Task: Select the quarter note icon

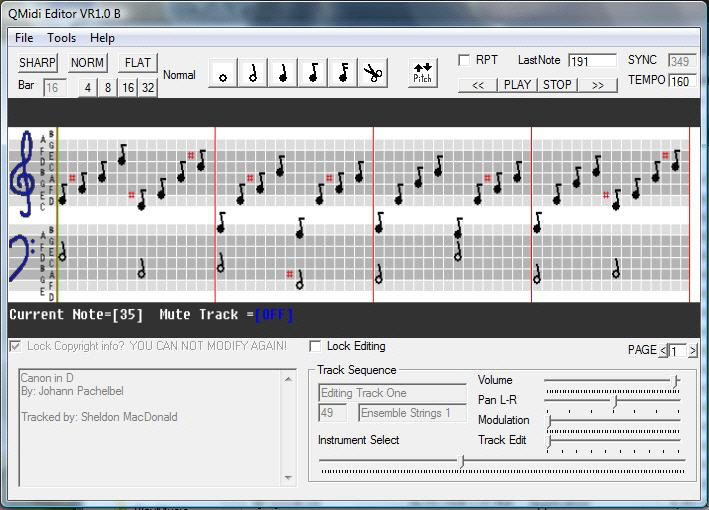Action: [x=283, y=74]
